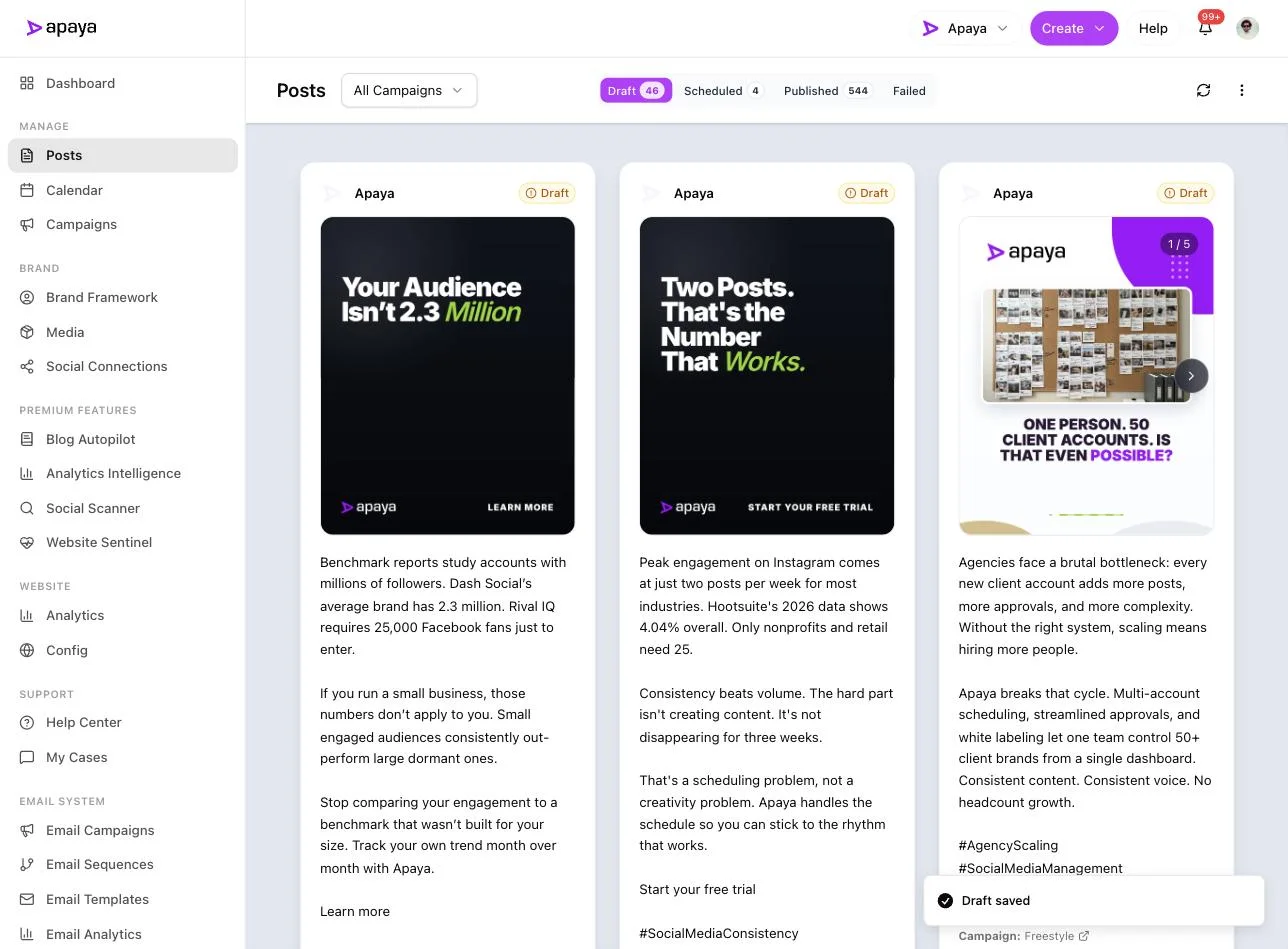Open website Config settings

coord(123,650)
